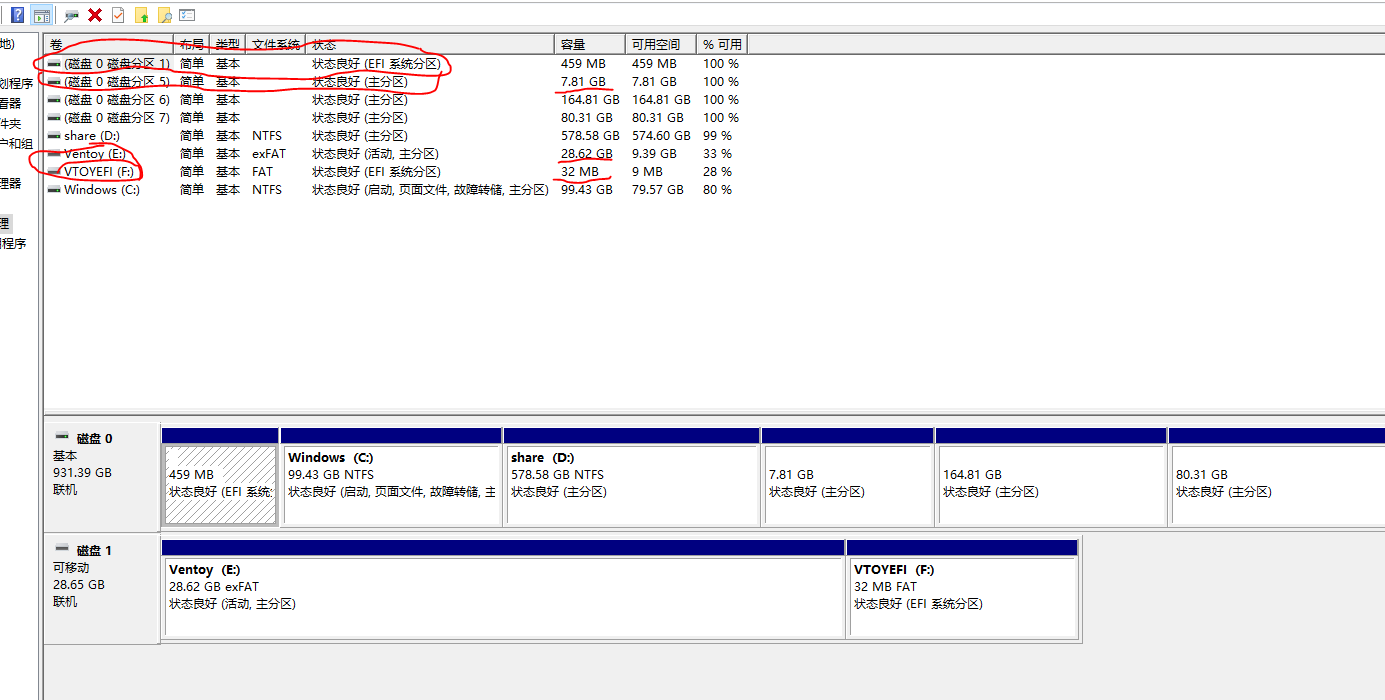
Task: Click the volume icon beside share (D:)
Action: 54,136
